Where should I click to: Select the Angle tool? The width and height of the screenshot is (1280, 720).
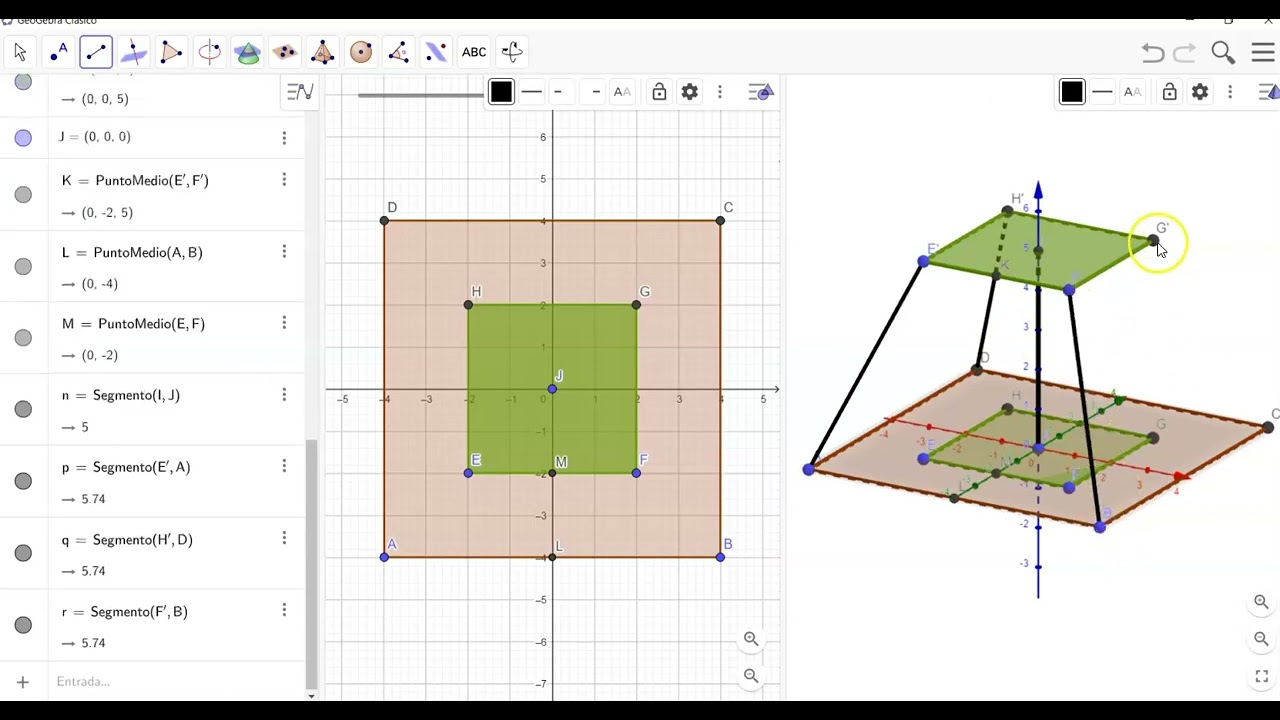click(399, 52)
